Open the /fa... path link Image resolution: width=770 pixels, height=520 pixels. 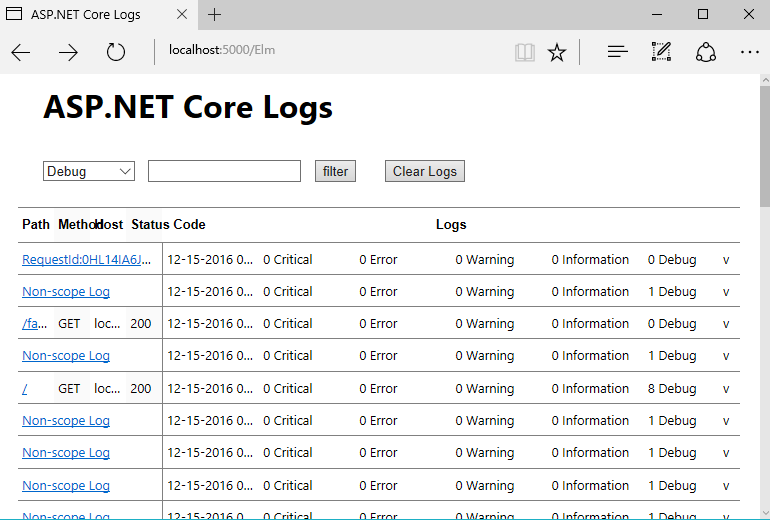pyautogui.click(x=34, y=324)
